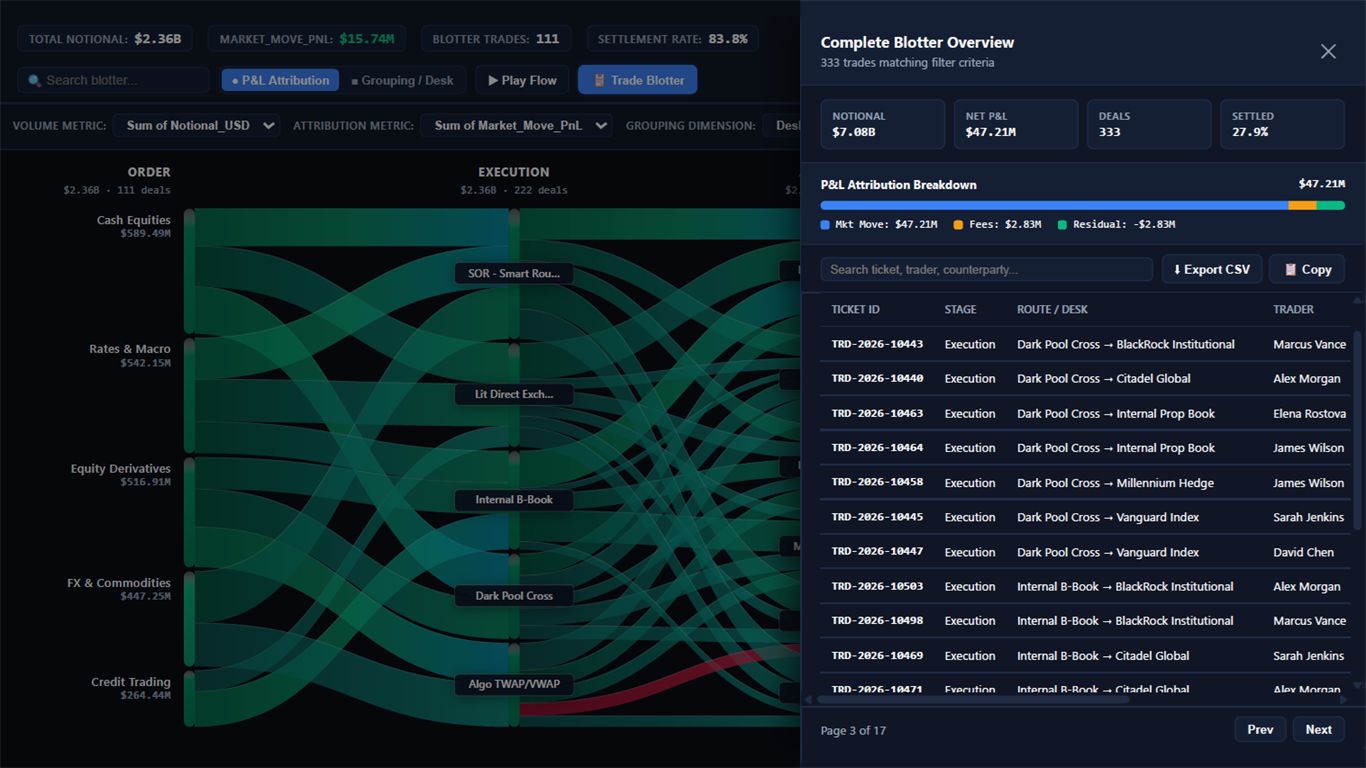Select ticket TRD-2026-10503 row
1366x768 pixels.
(x=1083, y=586)
